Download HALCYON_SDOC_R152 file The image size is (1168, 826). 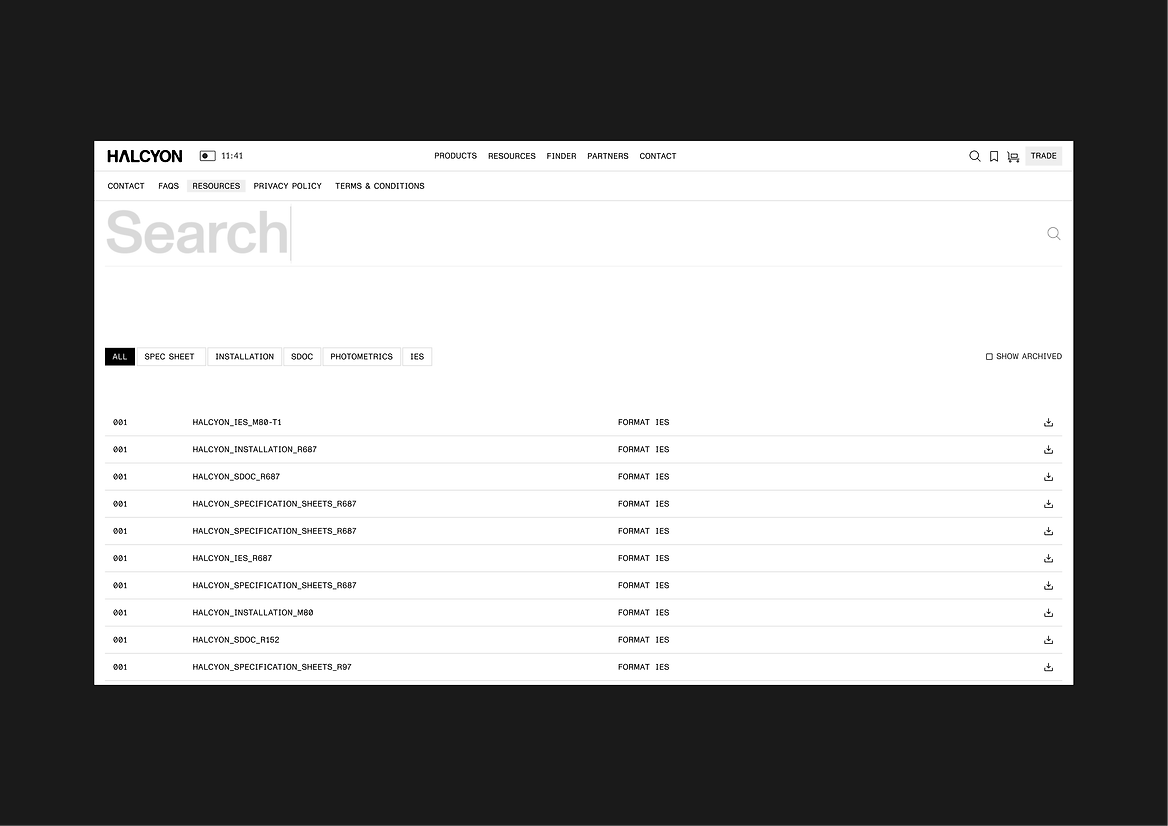[1048, 640]
